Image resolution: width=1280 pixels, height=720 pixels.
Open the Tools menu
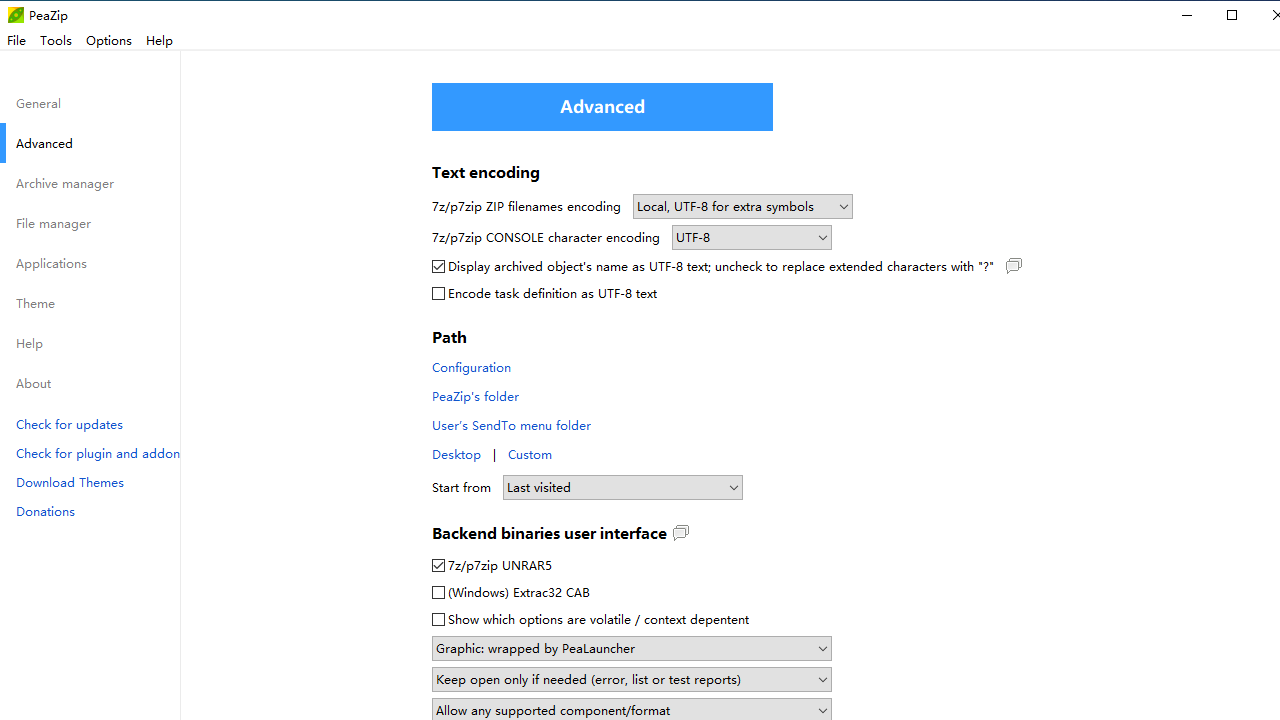click(x=56, y=41)
